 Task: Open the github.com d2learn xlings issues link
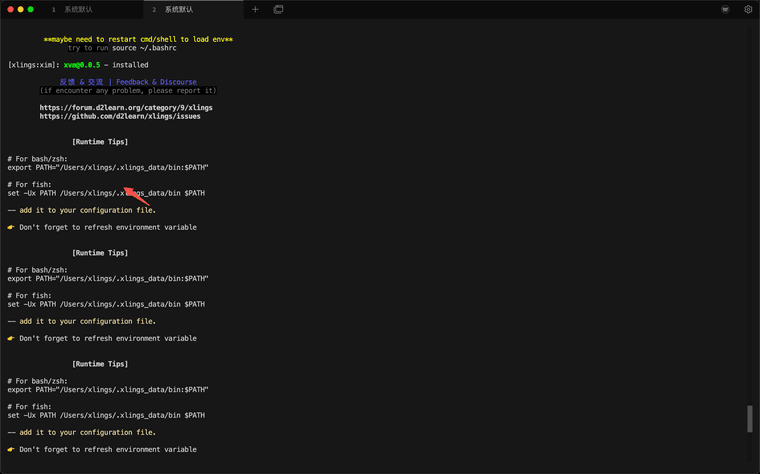(120, 116)
